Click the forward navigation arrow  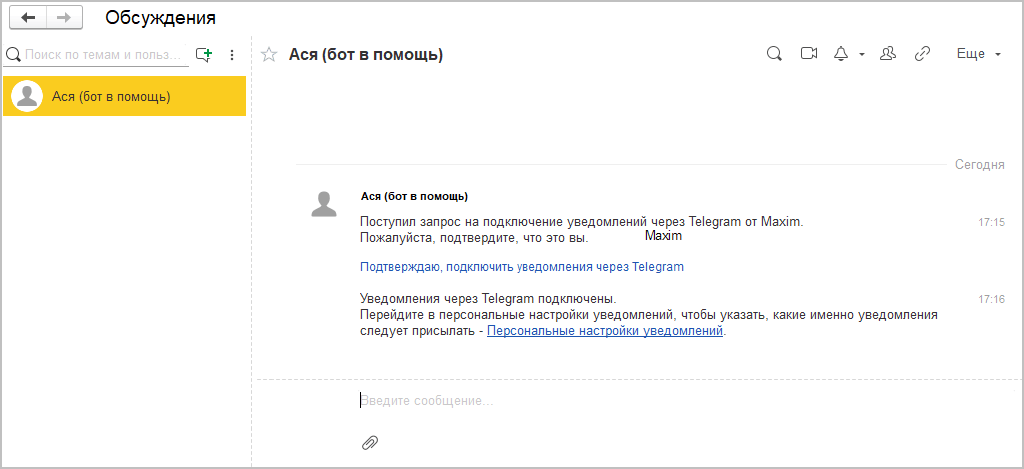coord(63,18)
